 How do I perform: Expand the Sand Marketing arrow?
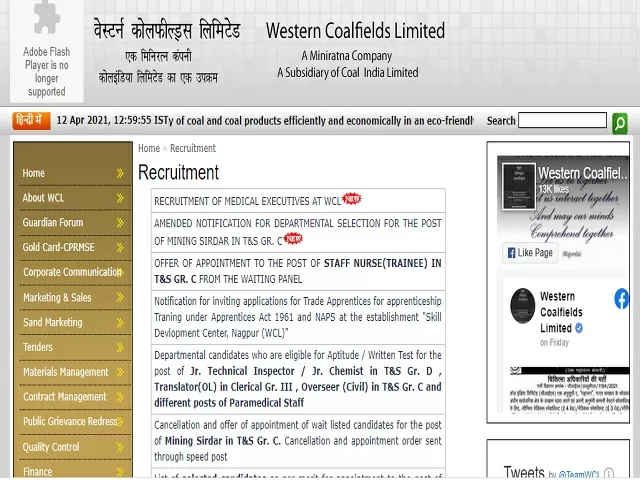[x=120, y=322]
